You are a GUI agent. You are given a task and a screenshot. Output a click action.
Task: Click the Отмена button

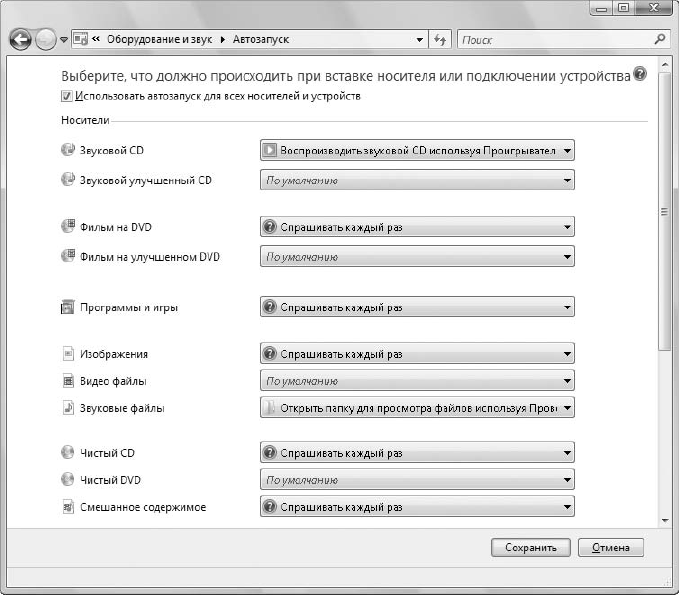point(611,547)
